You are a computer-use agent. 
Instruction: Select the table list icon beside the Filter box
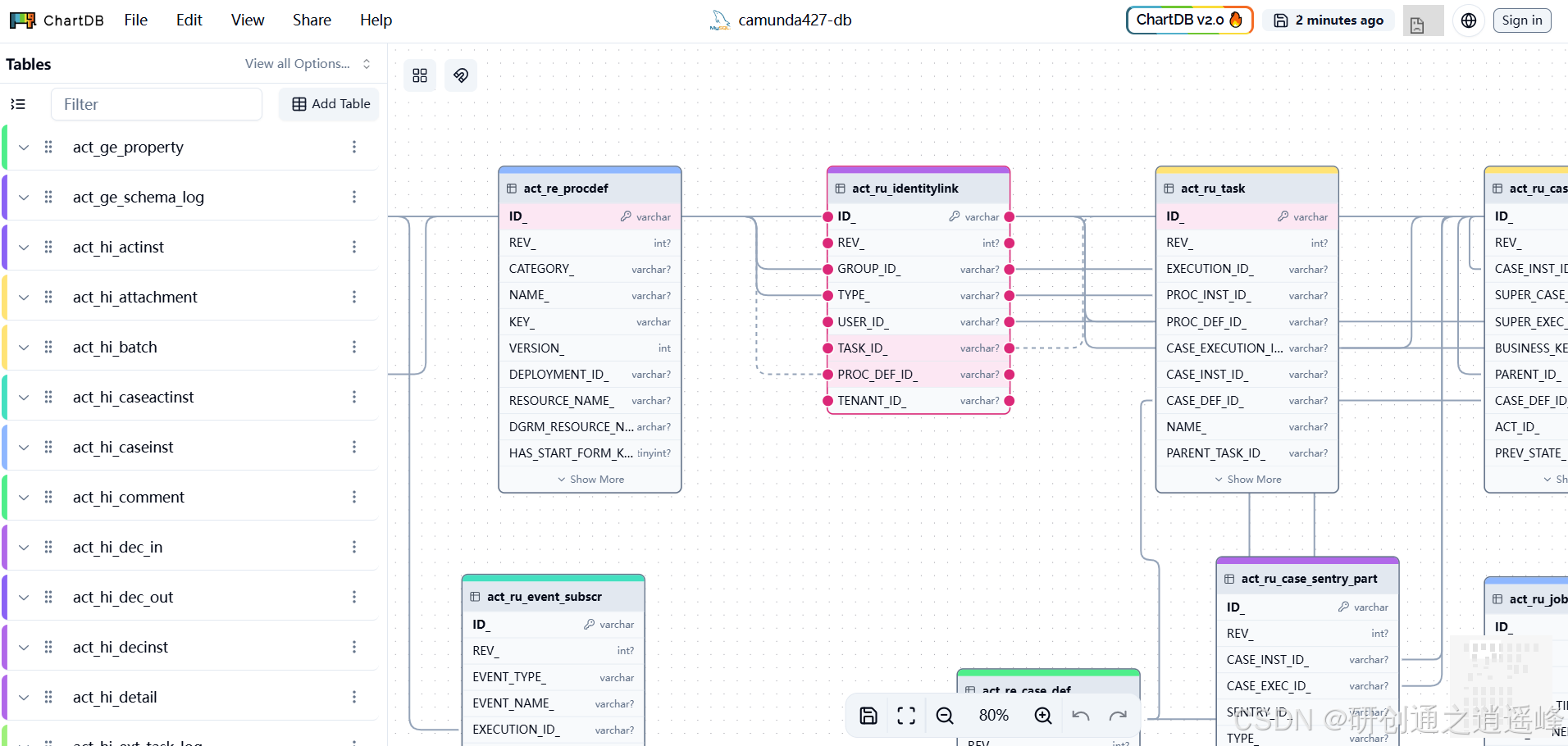click(17, 104)
